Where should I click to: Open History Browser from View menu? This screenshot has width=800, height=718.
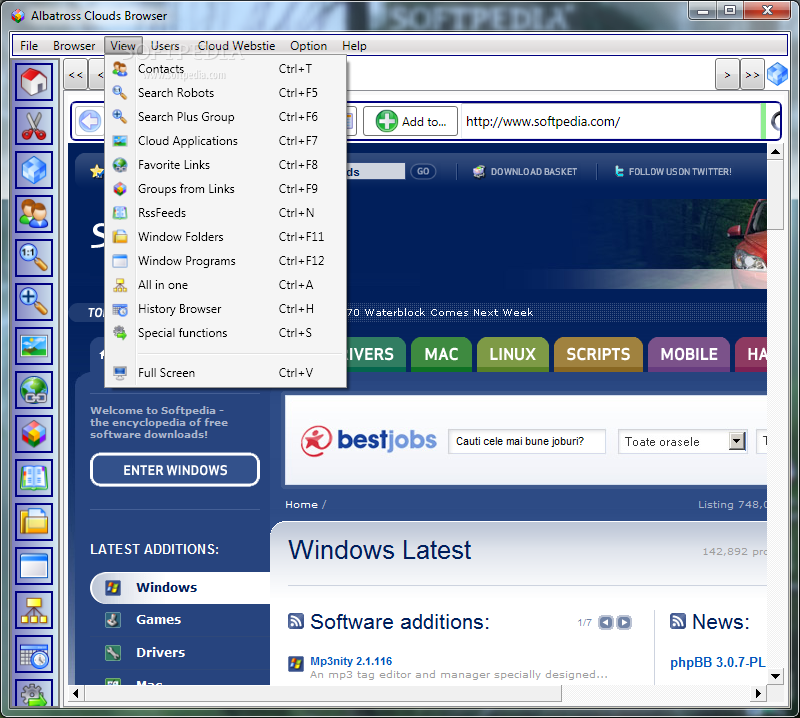click(226, 309)
